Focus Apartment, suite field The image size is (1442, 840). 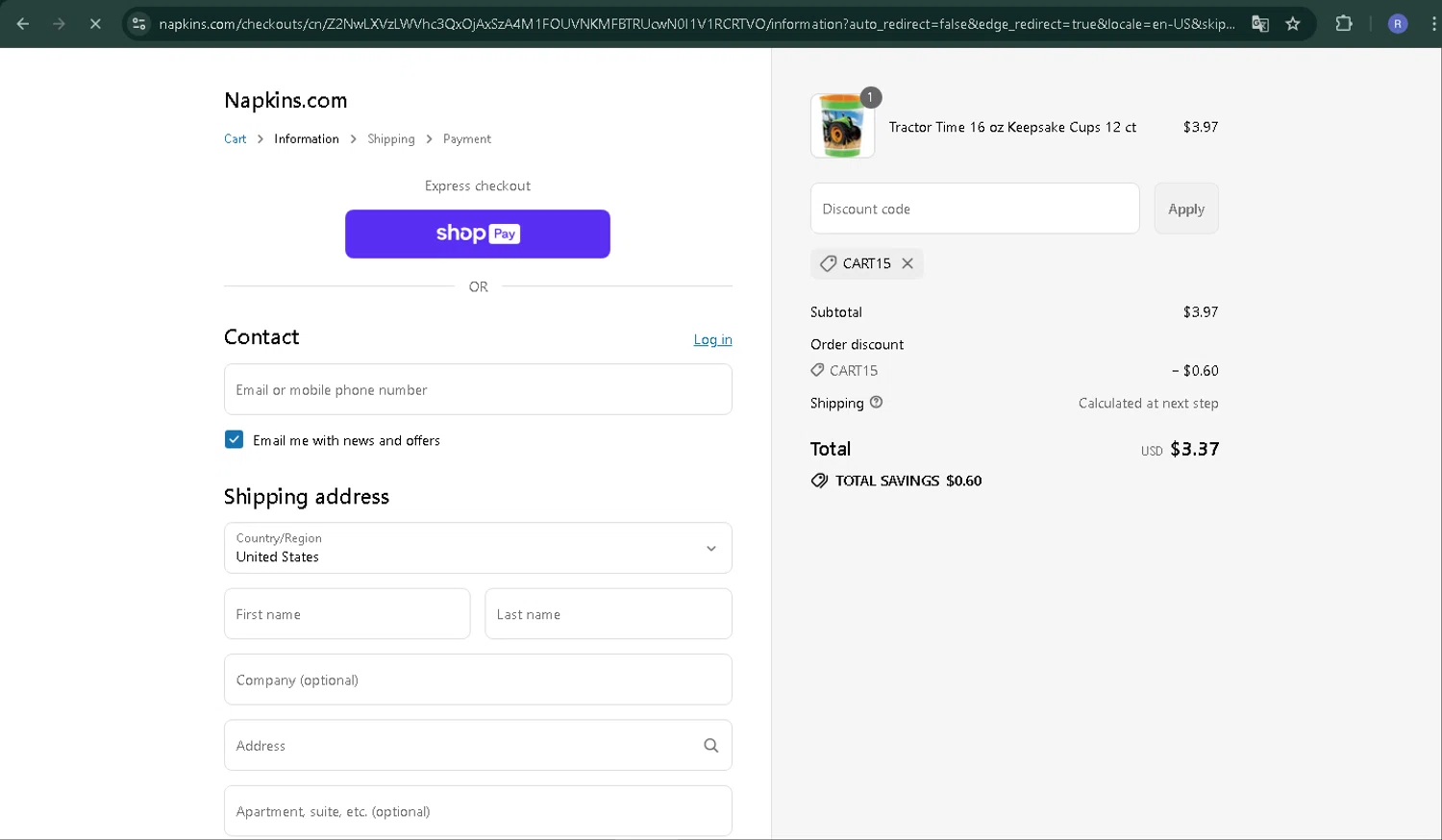click(478, 811)
